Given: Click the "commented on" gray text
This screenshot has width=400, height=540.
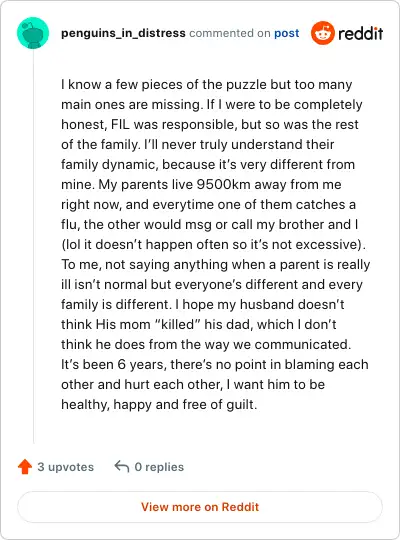Looking at the screenshot, I should coord(230,33).
